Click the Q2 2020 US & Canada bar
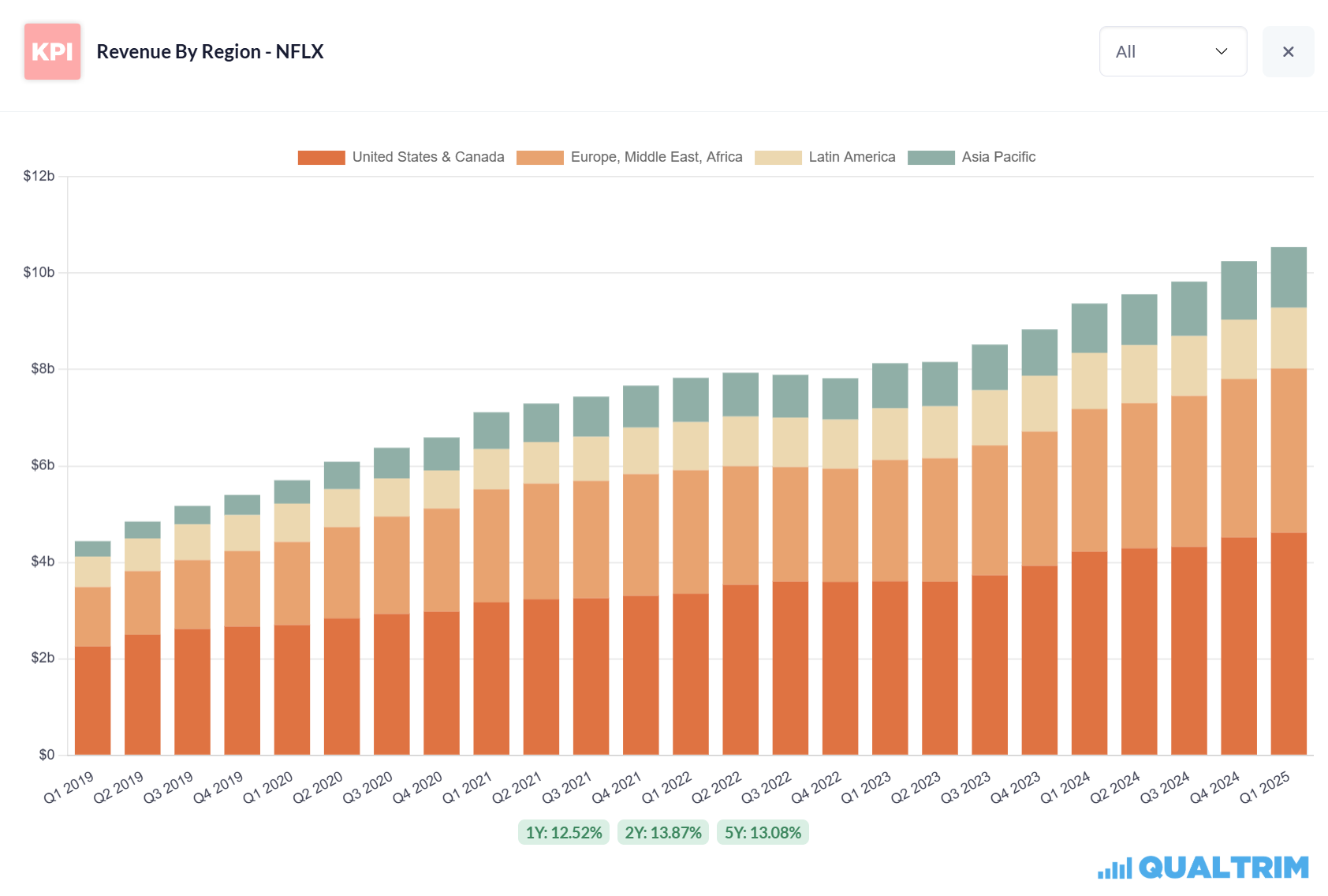1328x896 pixels. click(x=341, y=686)
